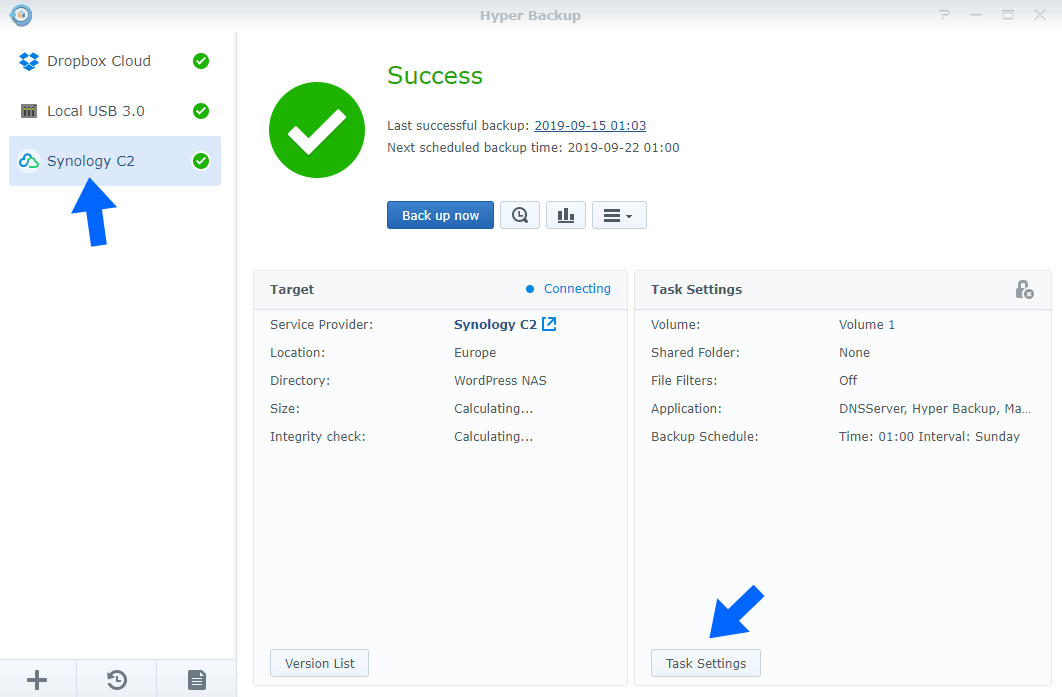Select the Local USB 3.0 task name
Viewport: 1062px width, 697px height.
point(95,111)
